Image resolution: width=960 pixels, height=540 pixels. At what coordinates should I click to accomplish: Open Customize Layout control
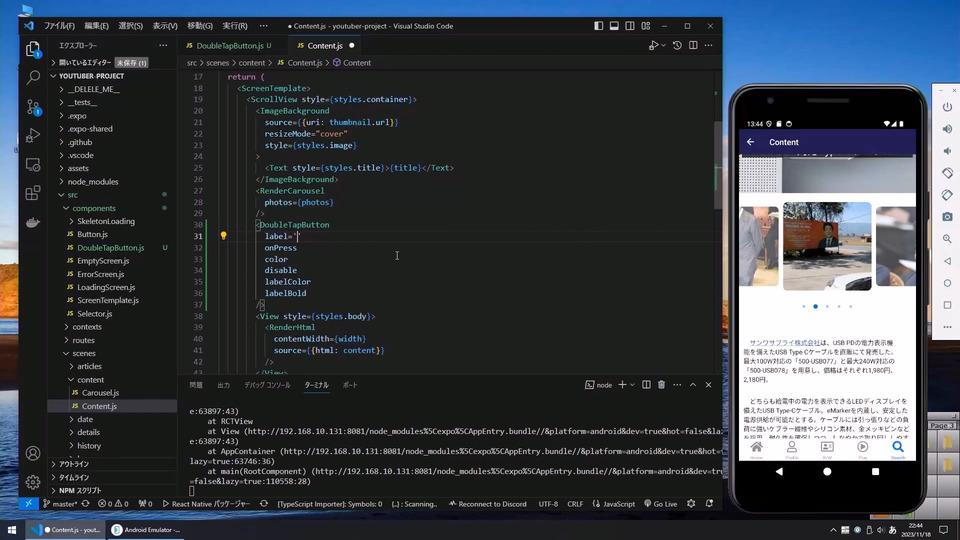tap(646, 26)
